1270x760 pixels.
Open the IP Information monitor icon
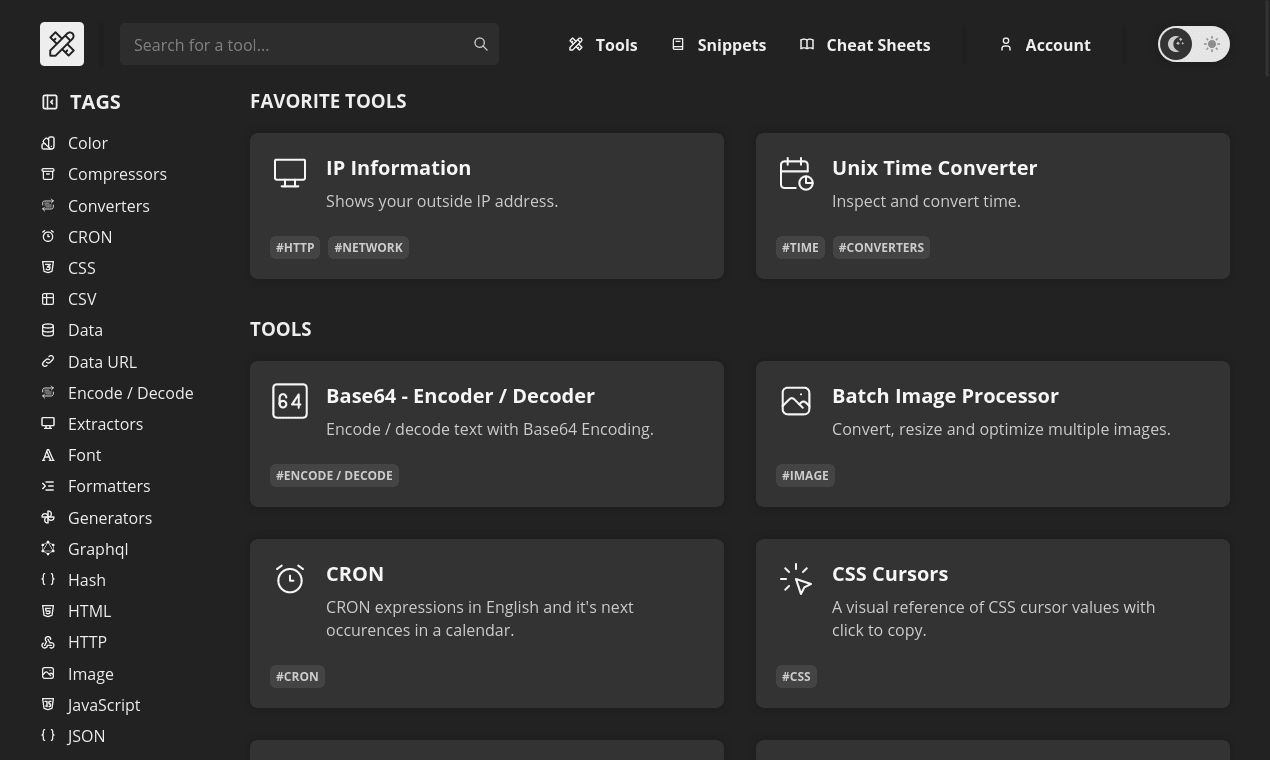290,173
